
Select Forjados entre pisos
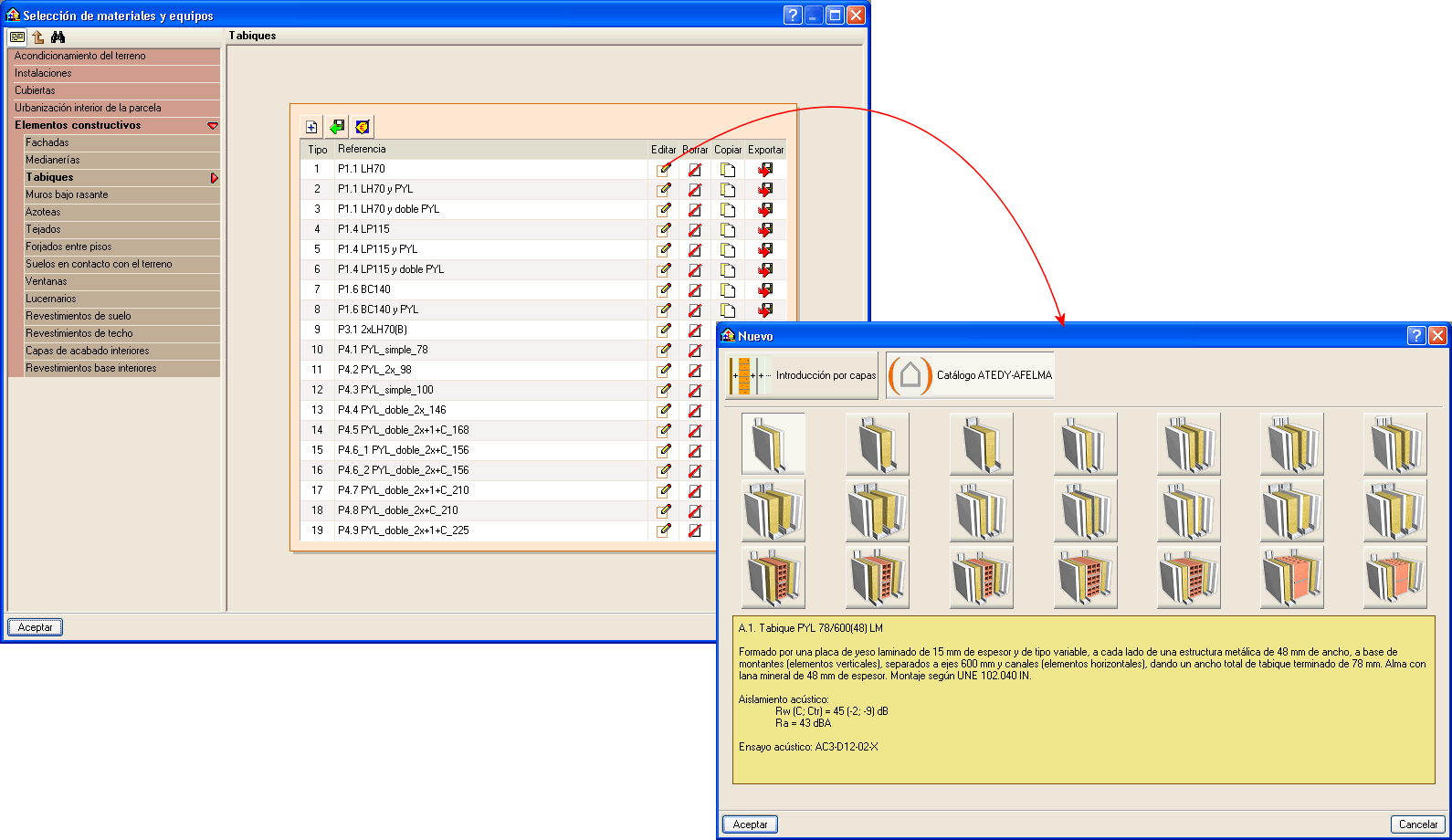tap(121, 247)
